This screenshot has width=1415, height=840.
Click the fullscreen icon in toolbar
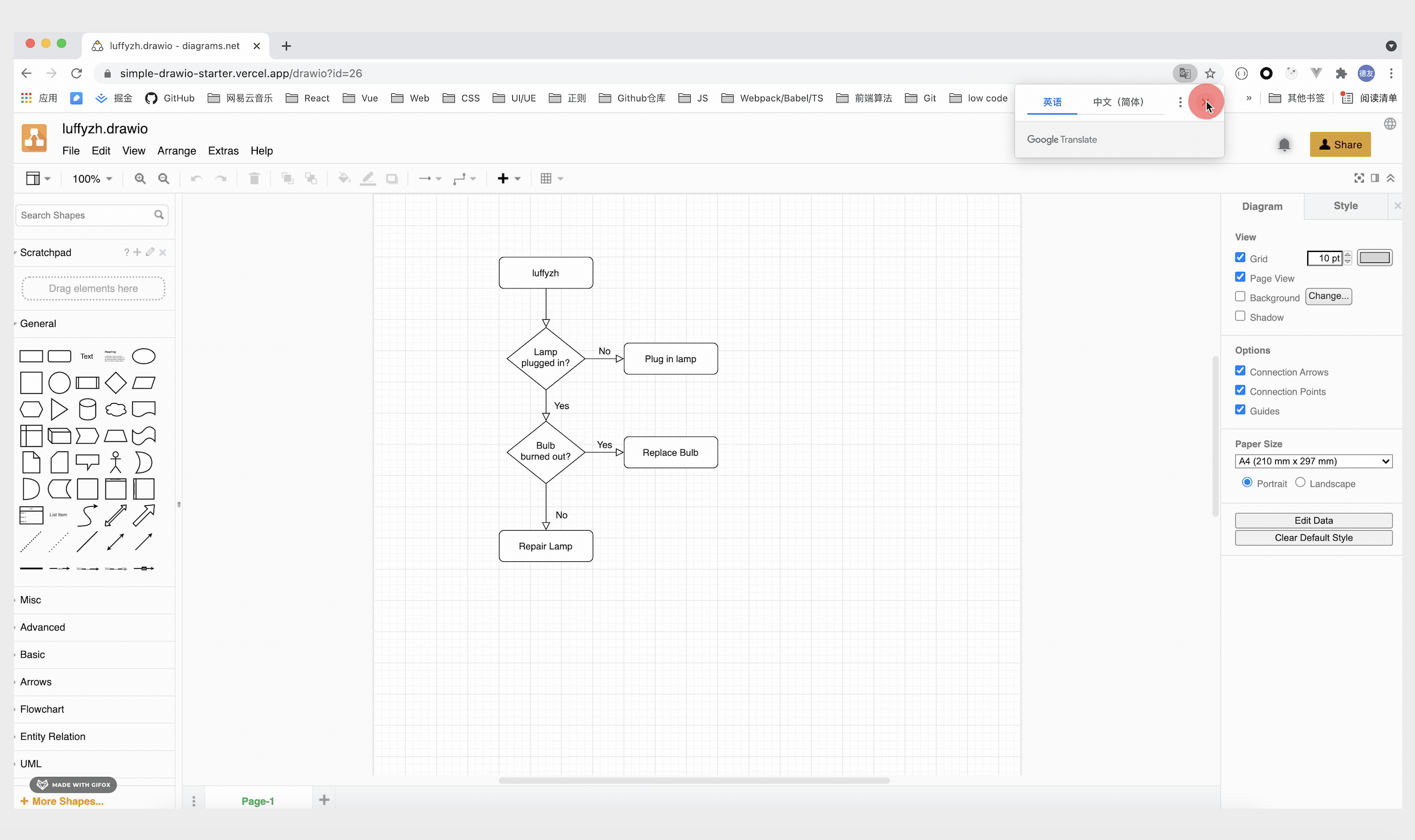(1359, 178)
